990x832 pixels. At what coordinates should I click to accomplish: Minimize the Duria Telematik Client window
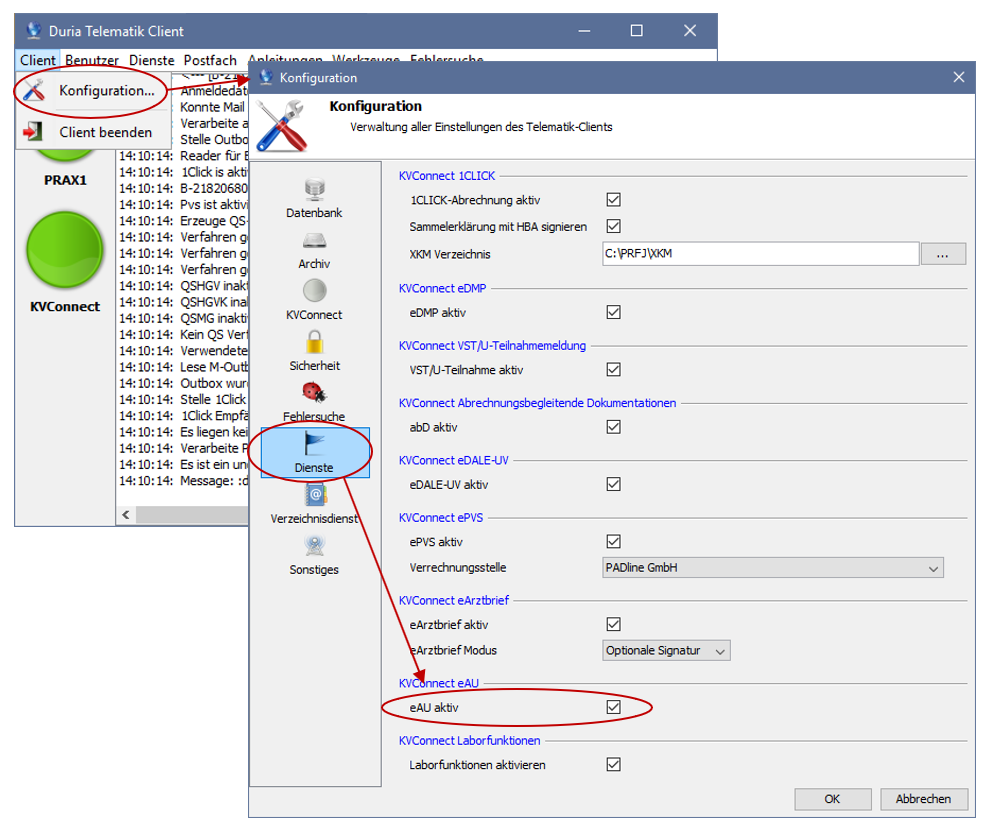[x=584, y=30]
